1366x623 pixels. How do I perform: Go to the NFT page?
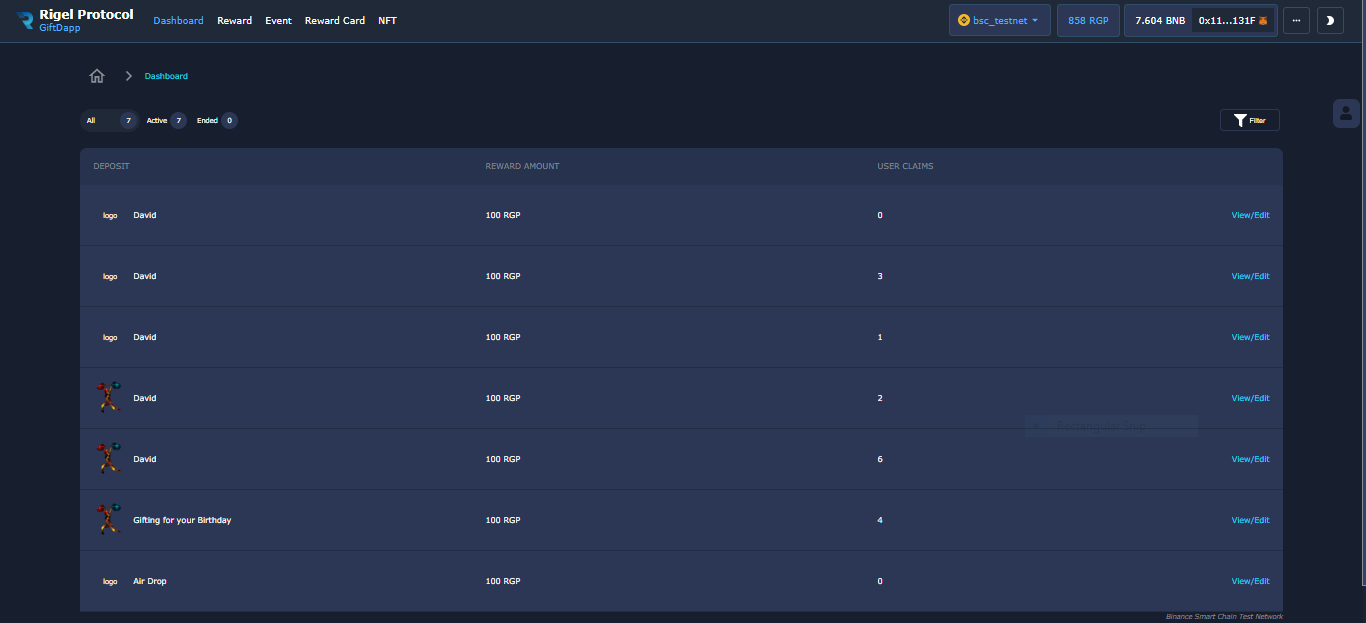pyautogui.click(x=387, y=20)
